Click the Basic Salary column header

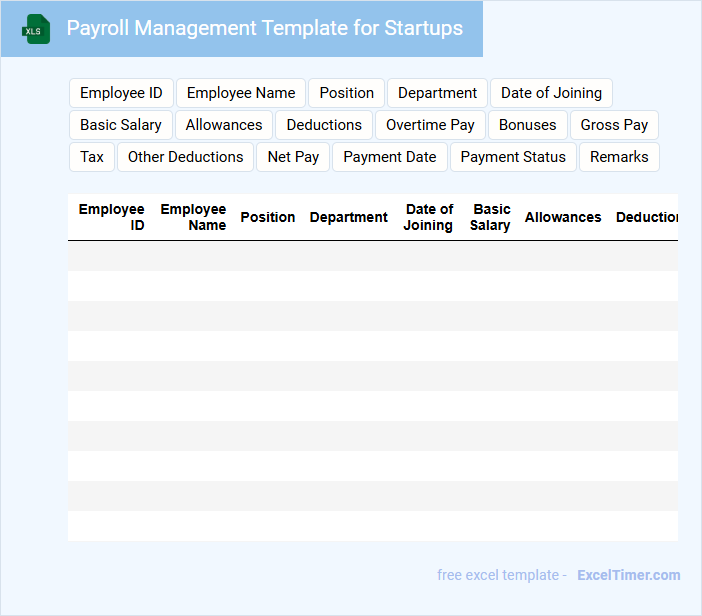(x=491, y=217)
